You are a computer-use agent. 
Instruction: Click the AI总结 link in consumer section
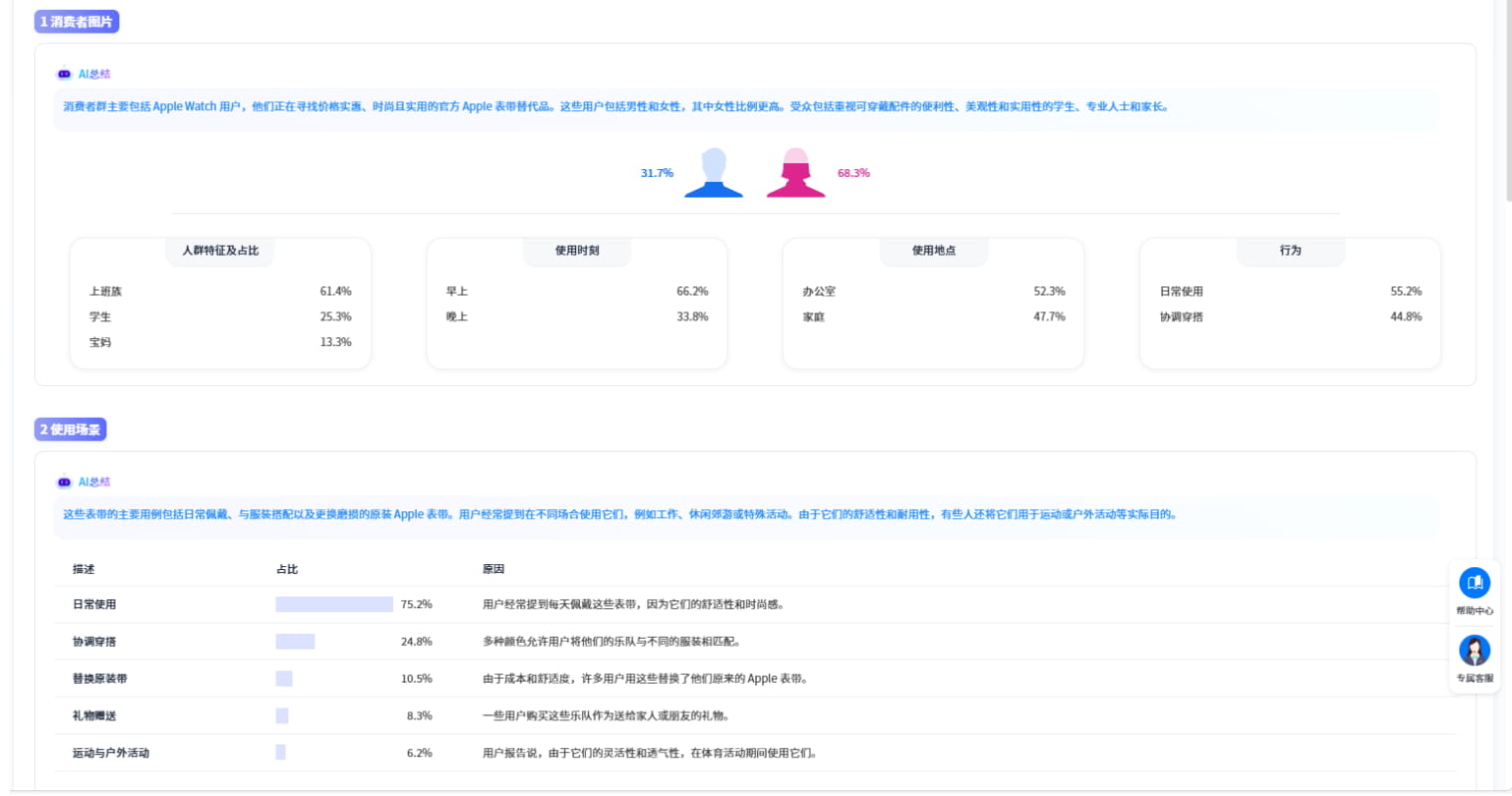pyautogui.click(x=93, y=74)
